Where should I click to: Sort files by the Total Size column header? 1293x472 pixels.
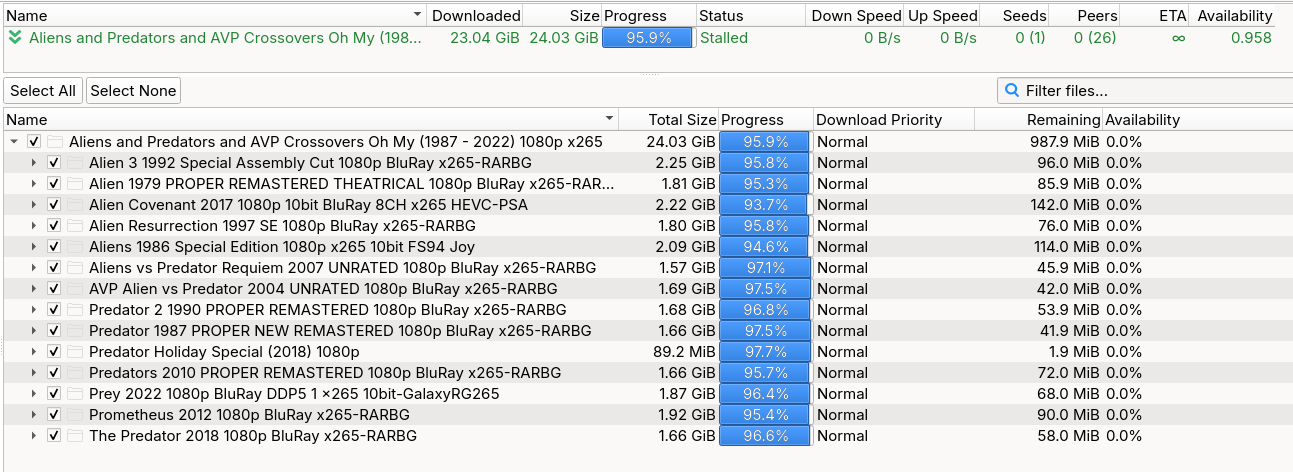point(681,120)
